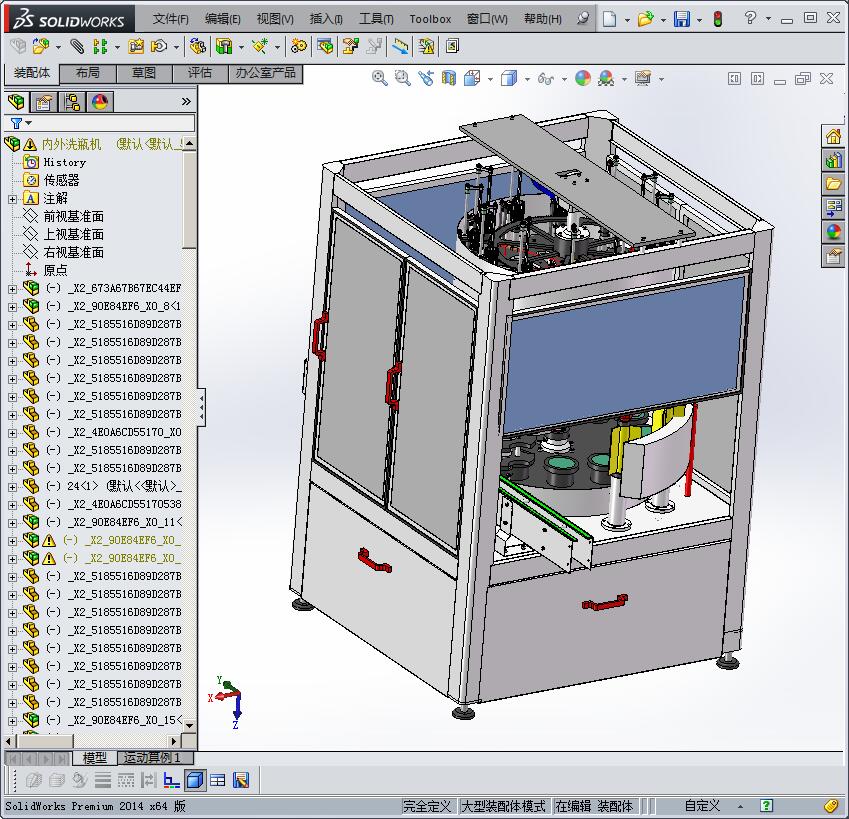Click the Bill of Materials icon
This screenshot has width=849, height=819.
click(x=325, y=47)
